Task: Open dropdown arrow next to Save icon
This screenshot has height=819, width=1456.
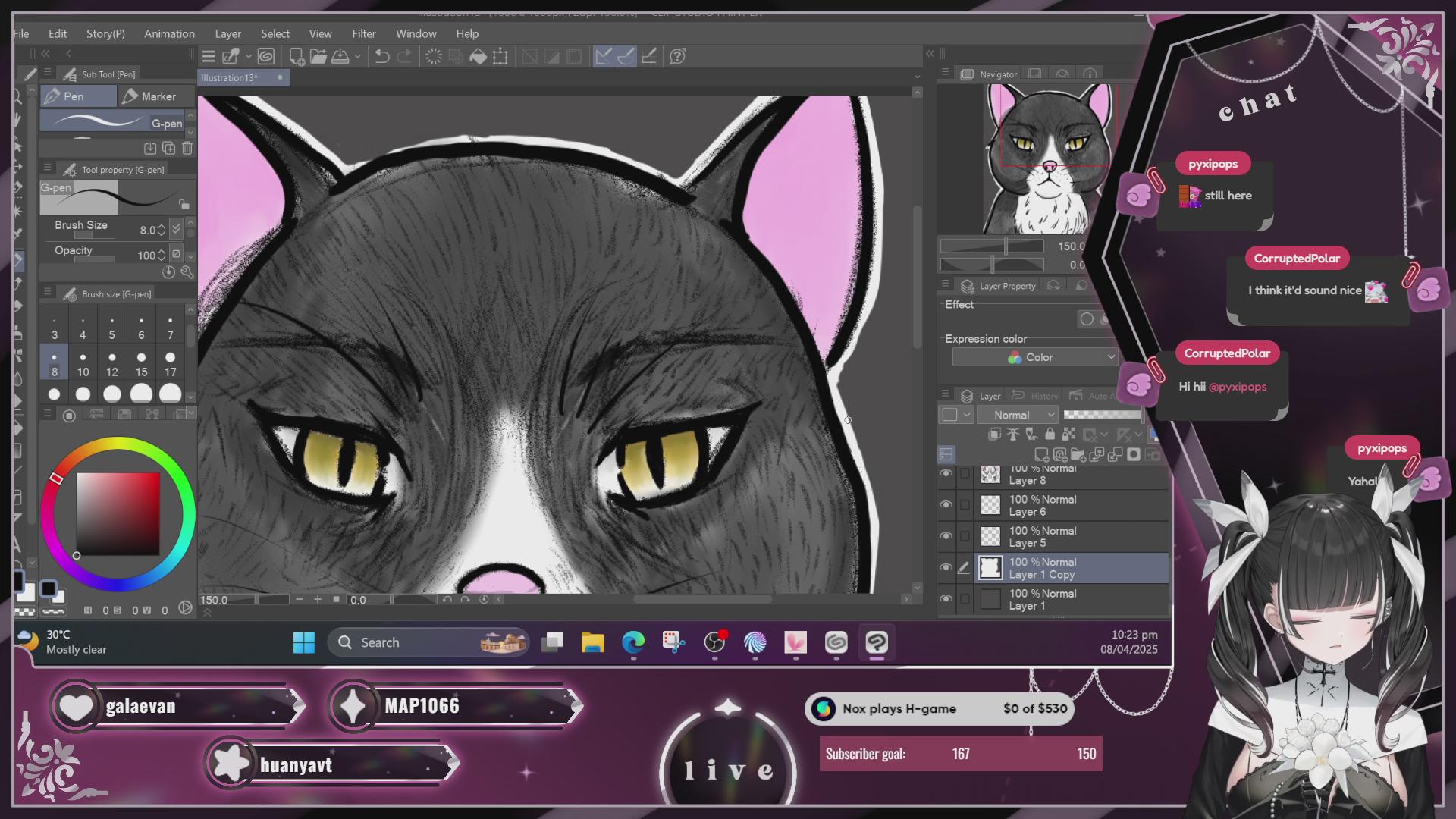Action: pos(357,56)
